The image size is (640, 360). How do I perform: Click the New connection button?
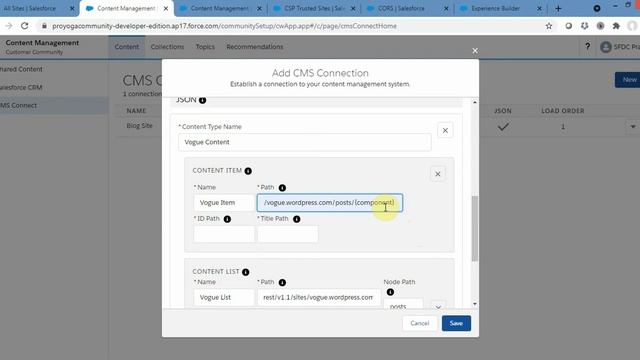click(629, 80)
